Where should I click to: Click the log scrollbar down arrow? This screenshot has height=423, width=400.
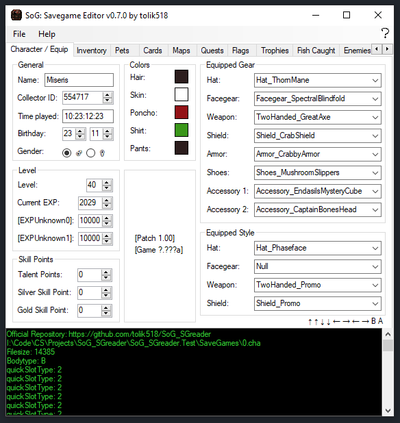(388, 410)
